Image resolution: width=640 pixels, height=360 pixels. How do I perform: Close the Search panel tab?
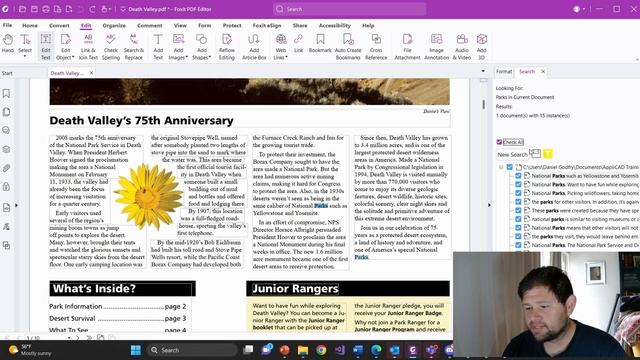tap(543, 71)
